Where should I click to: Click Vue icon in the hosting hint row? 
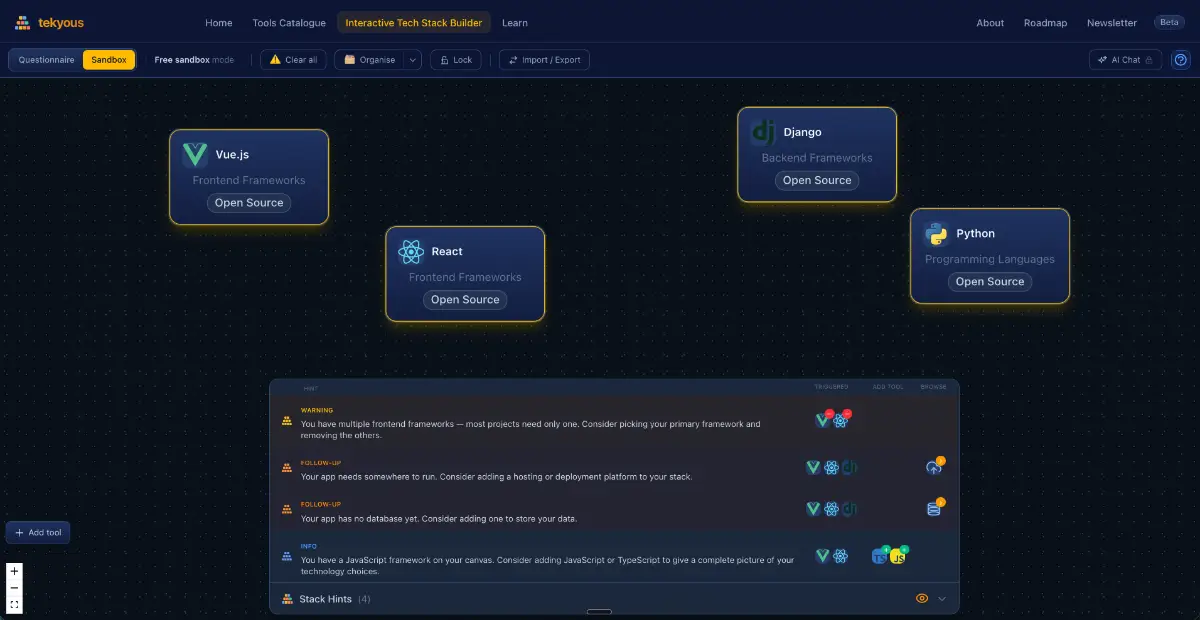coord(814,467)
